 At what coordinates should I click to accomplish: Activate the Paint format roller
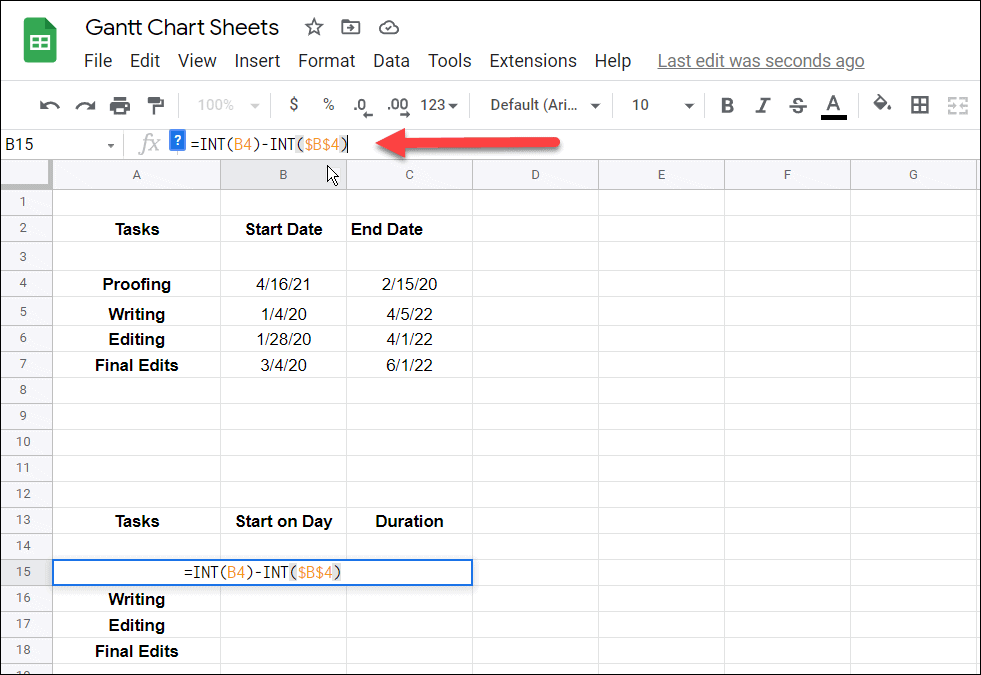[x=155, y=105]
